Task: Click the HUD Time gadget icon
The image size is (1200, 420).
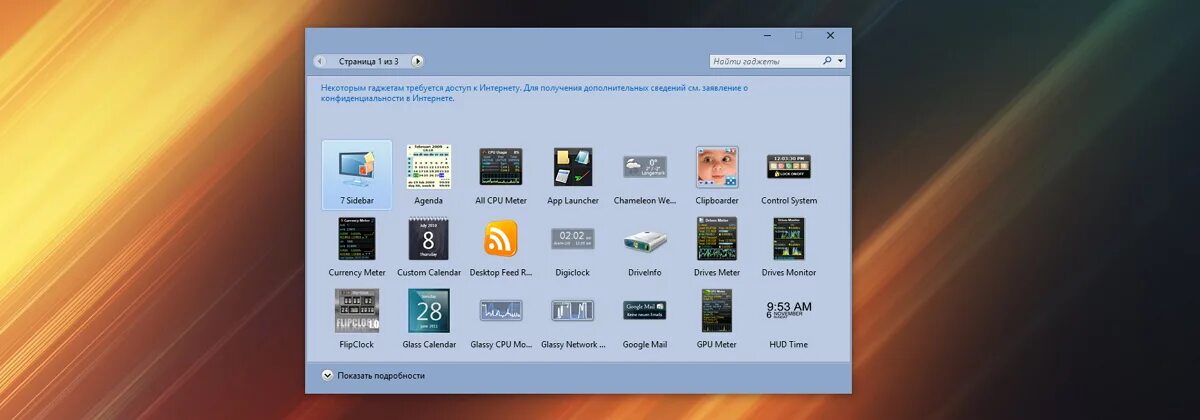Action: [789, 308]
